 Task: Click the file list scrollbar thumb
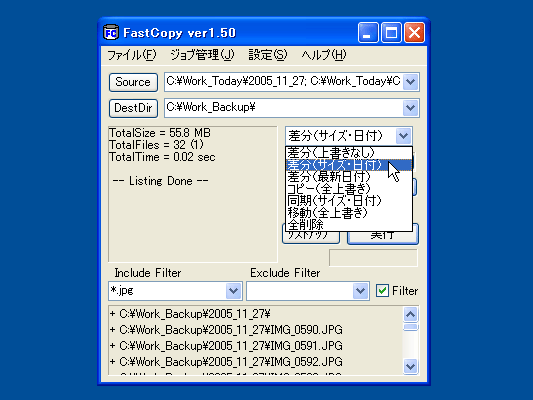411,327
